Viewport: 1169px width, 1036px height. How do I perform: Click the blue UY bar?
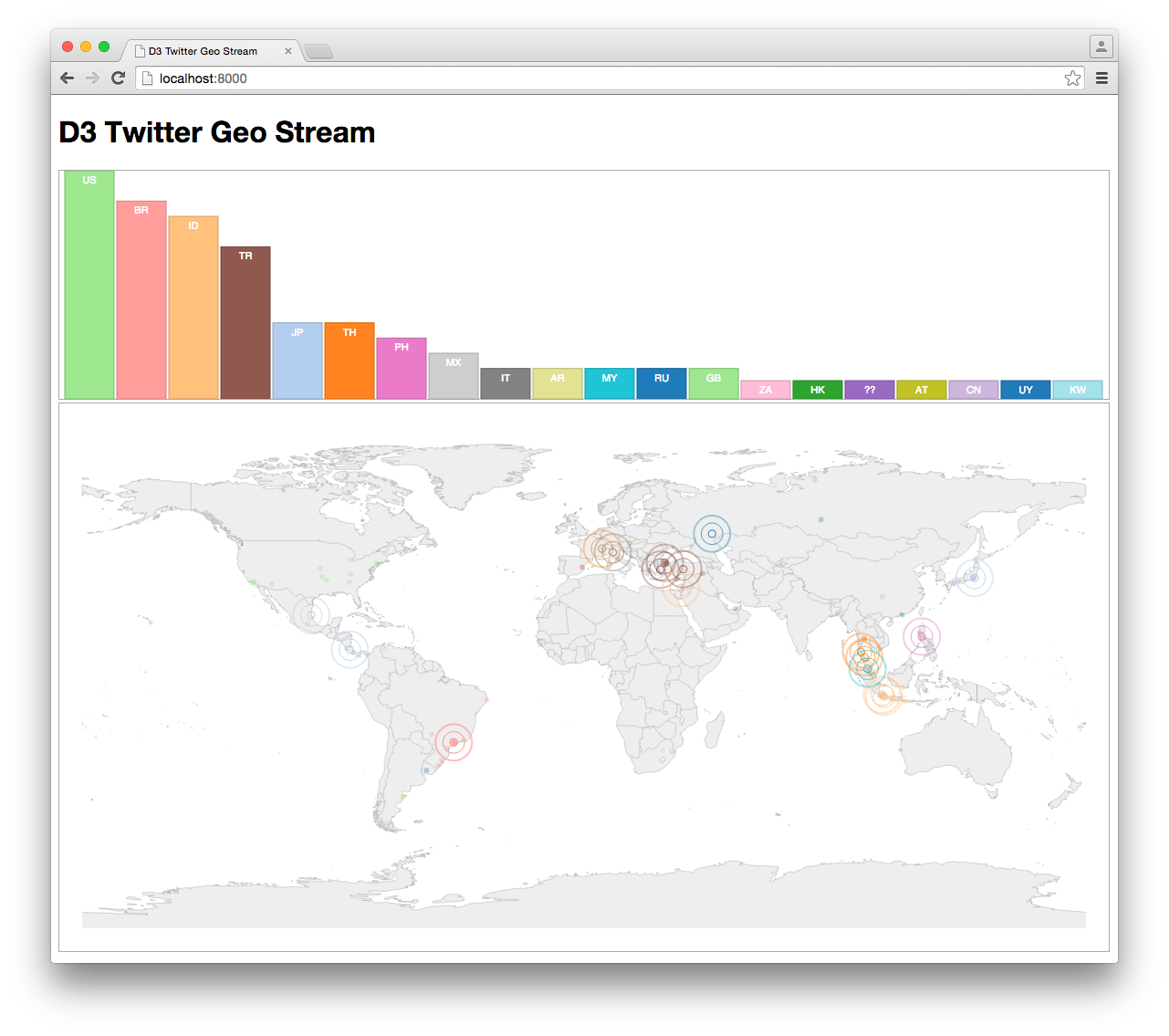1026,390
